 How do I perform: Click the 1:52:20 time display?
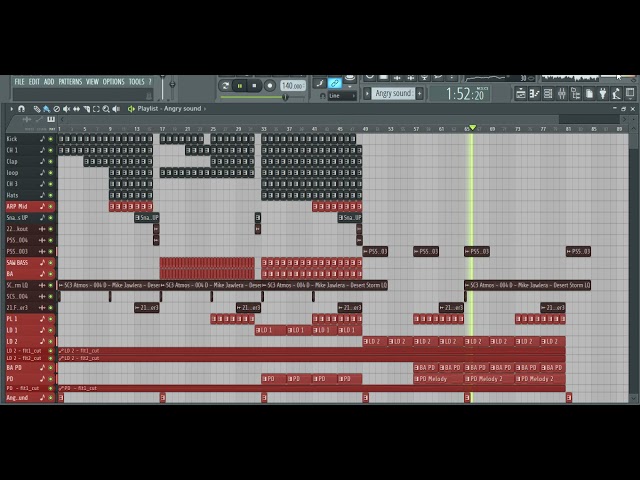pyautogui.click(x=464, y=94)
